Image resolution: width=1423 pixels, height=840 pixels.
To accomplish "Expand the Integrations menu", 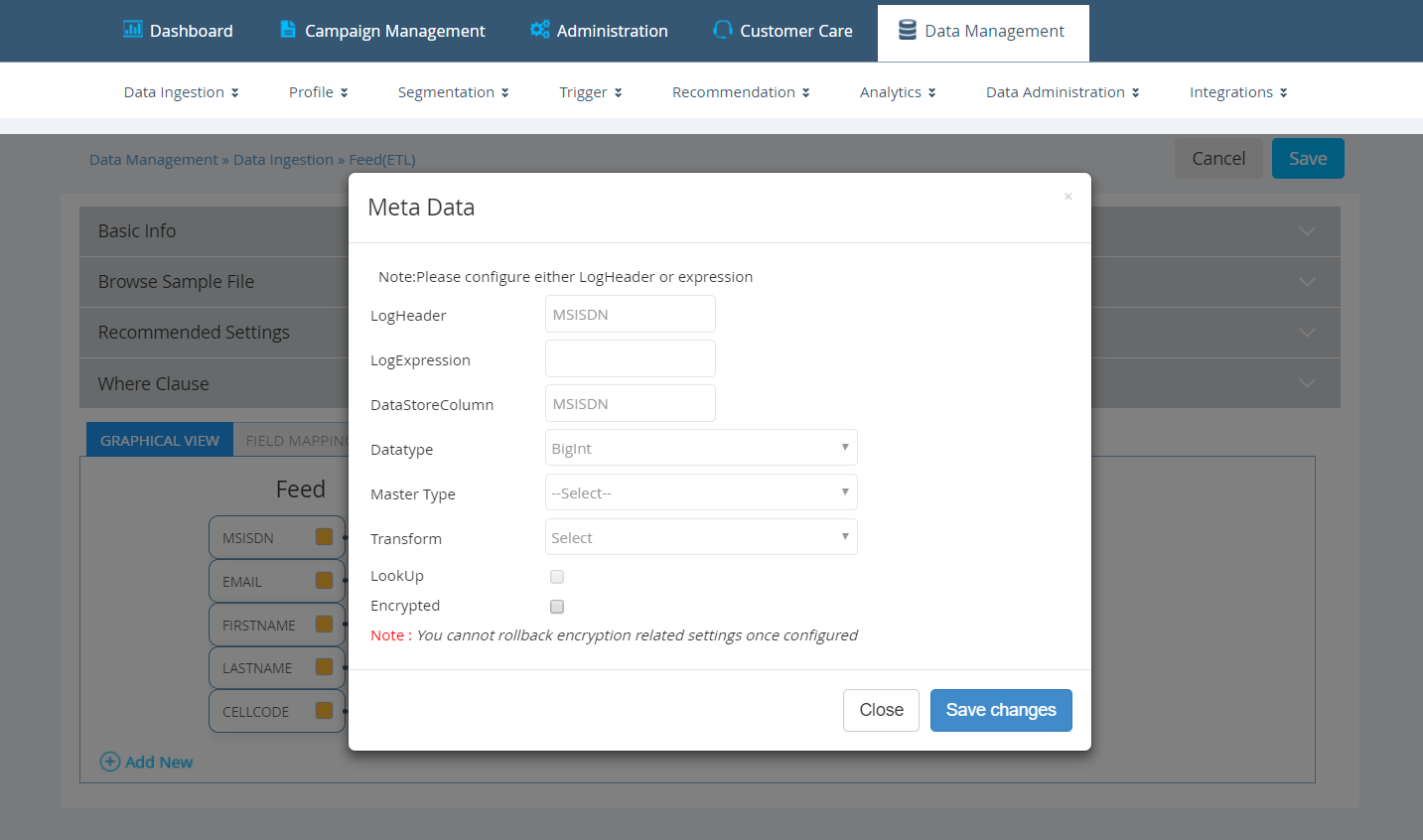I will pyautogui.click(x=1238, y=92).
